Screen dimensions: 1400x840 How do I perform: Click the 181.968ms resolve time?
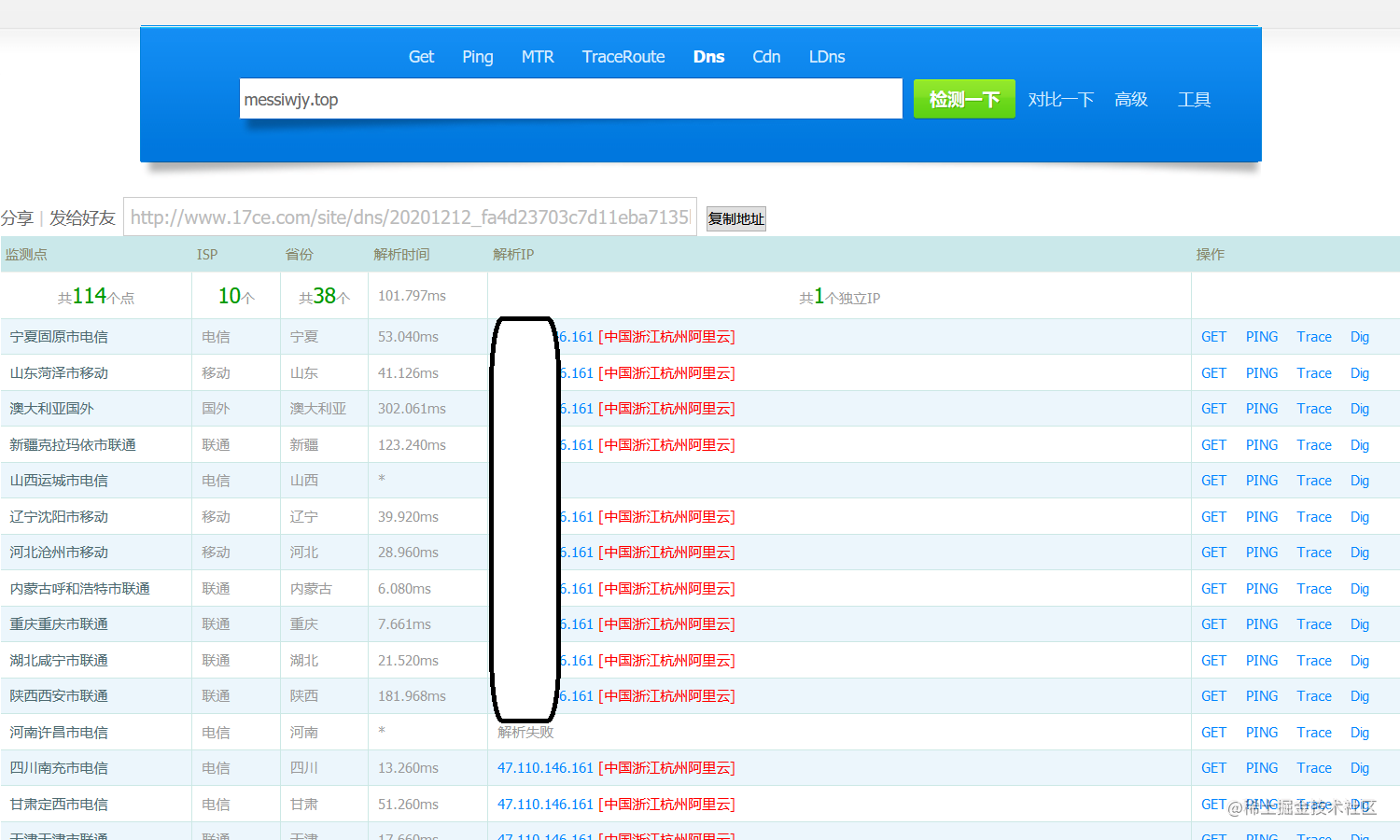click(412, 696)
